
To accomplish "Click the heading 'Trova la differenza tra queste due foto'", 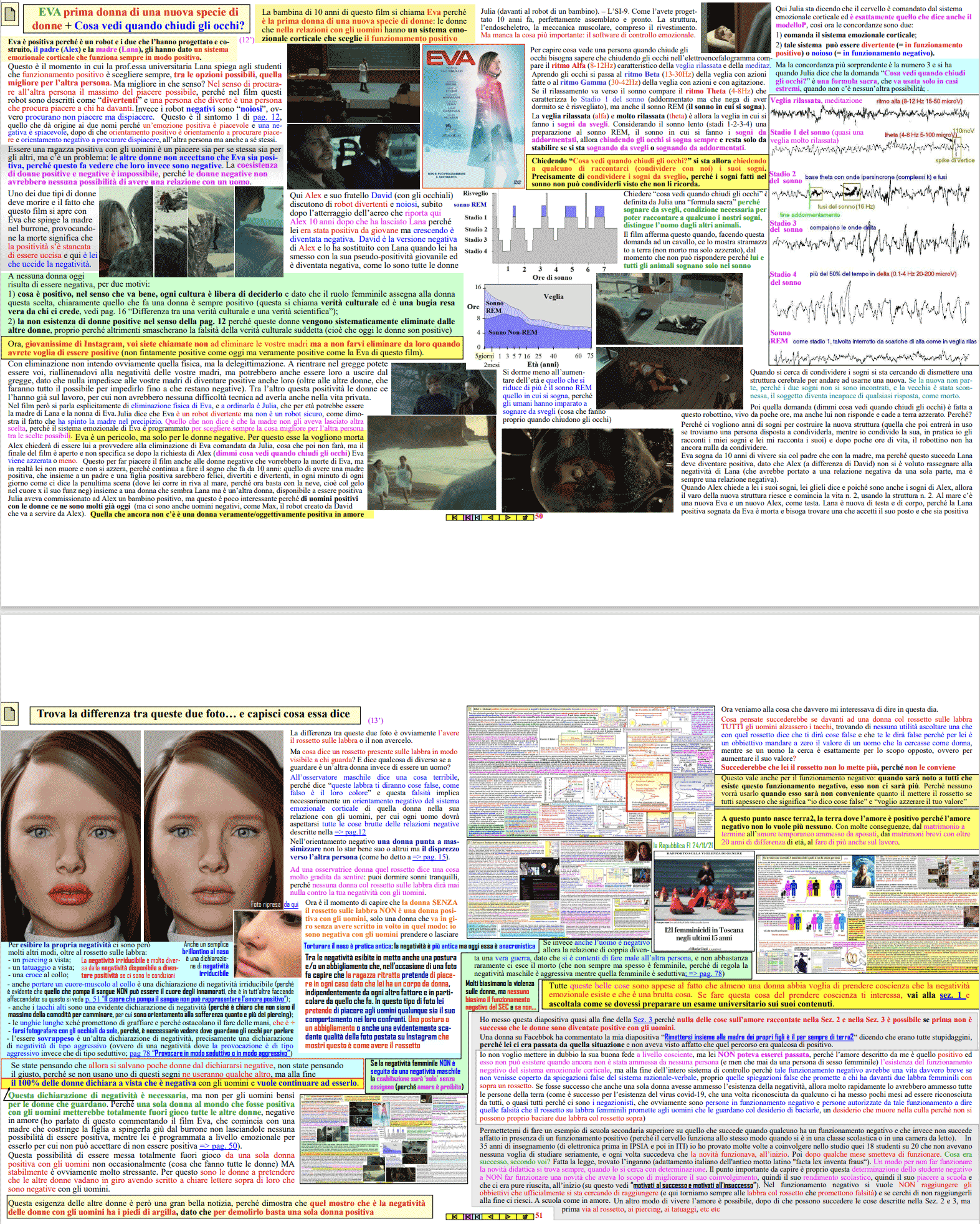I will pos(194,714).
